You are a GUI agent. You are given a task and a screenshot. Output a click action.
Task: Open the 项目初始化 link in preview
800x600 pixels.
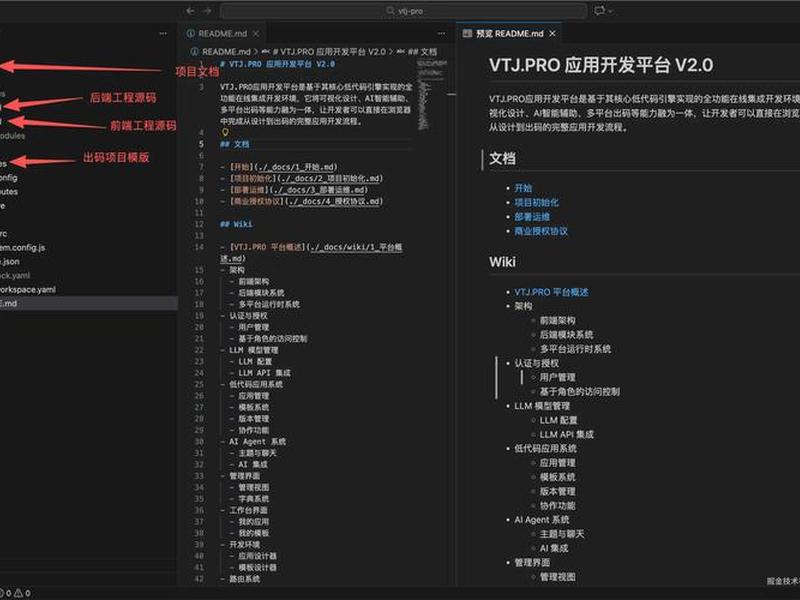[536, 202]
